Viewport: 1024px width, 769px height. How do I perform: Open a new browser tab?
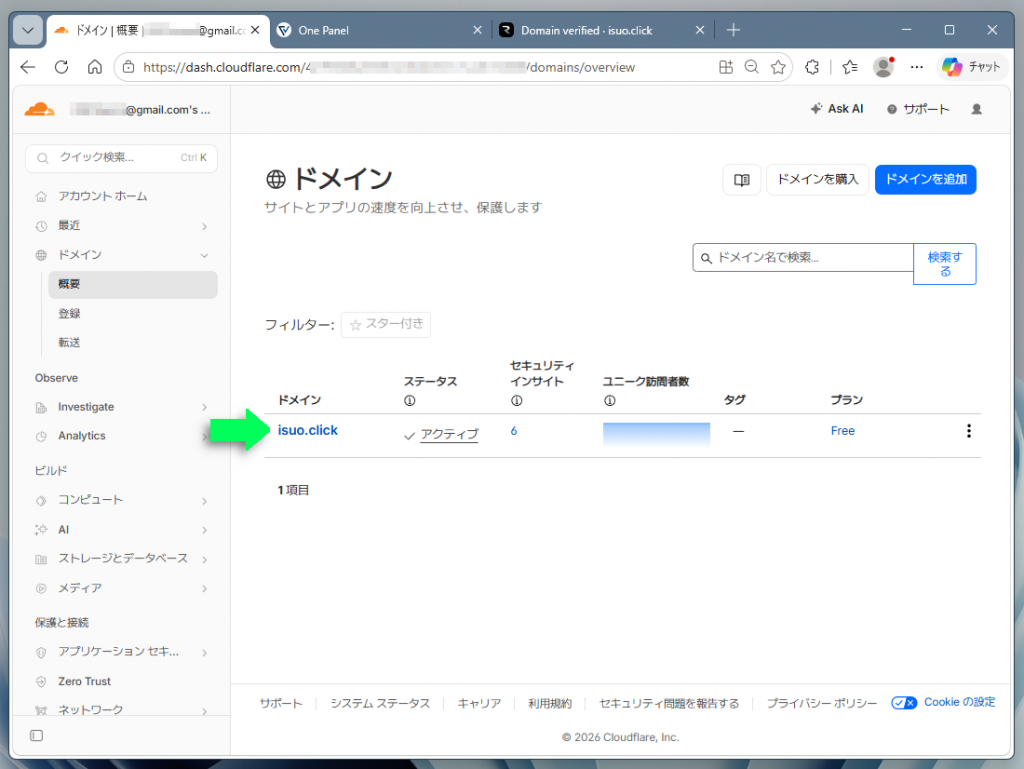[733, 30]
